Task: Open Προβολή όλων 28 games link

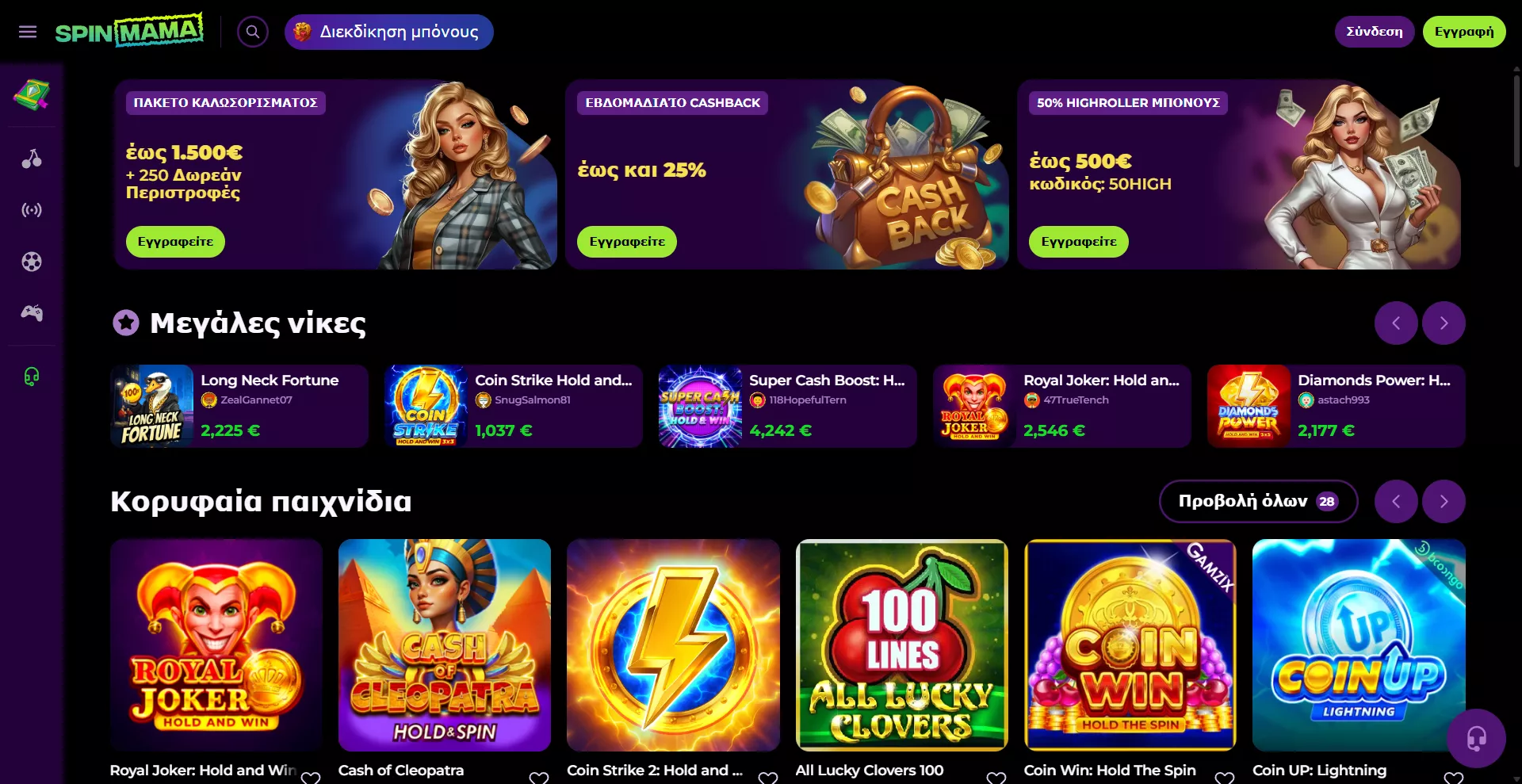Action: tap(1258, 501)
